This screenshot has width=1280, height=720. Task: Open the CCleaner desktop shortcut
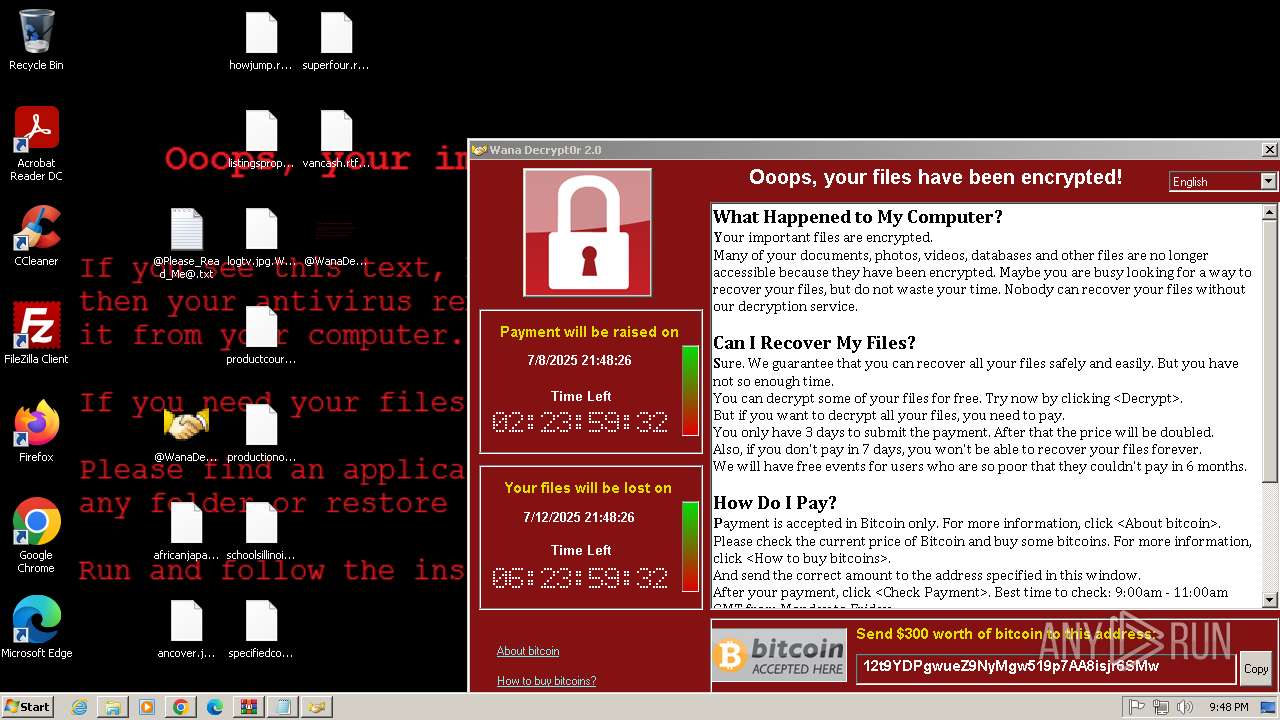pyautogui.click(x=36, y=236)
